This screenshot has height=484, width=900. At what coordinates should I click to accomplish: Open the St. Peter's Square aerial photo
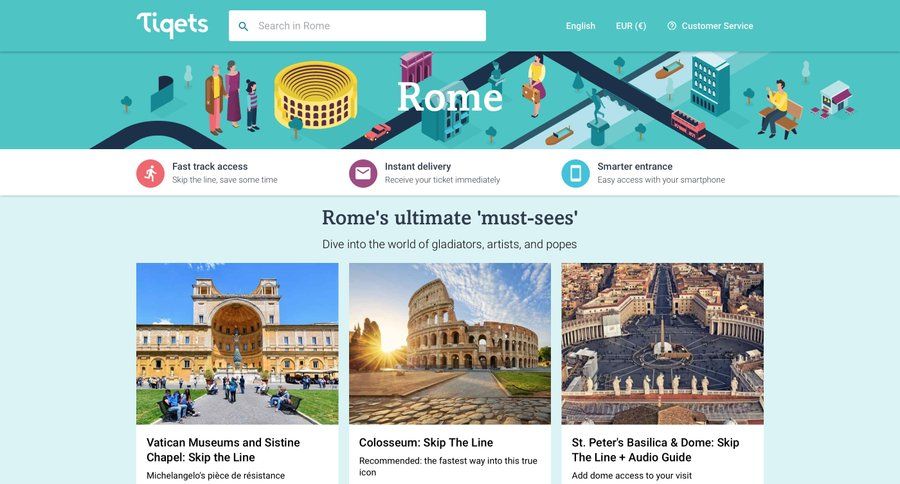point(662,343)
